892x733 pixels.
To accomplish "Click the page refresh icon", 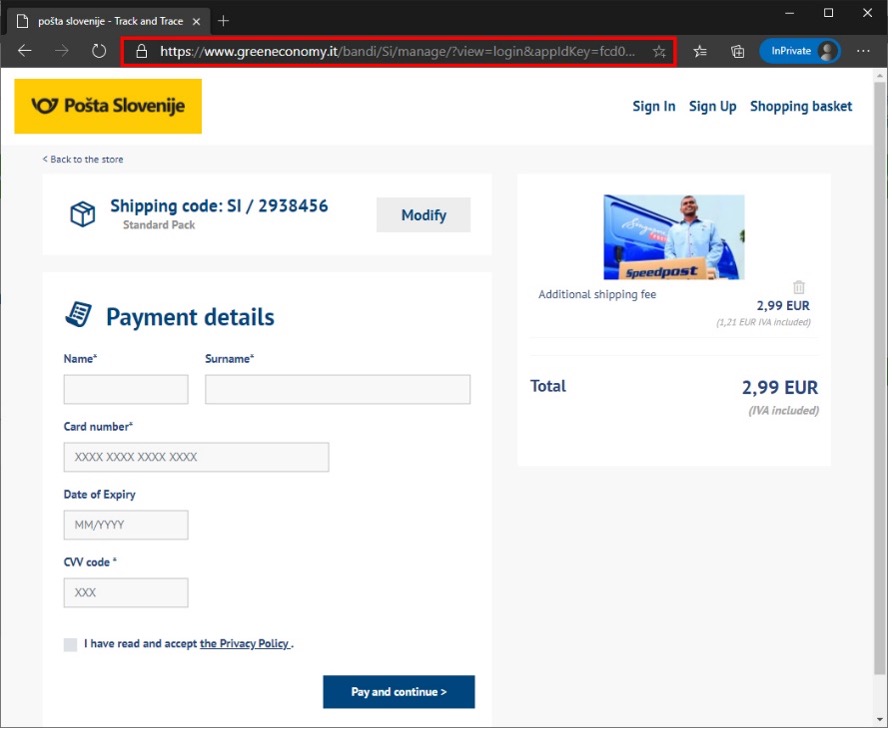I will tap(99, 51).
